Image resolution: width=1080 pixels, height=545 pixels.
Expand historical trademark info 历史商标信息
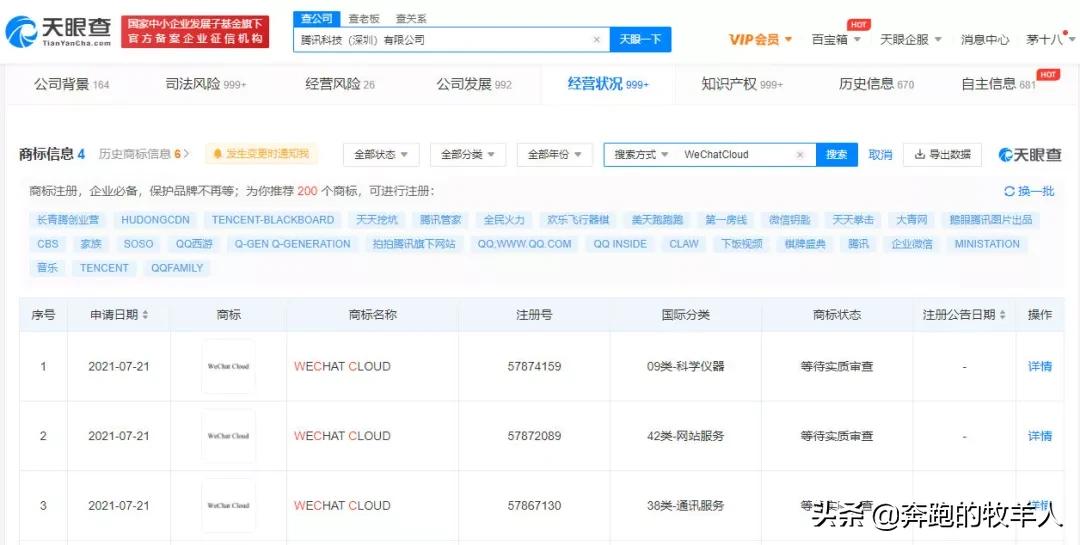point(144,154)
